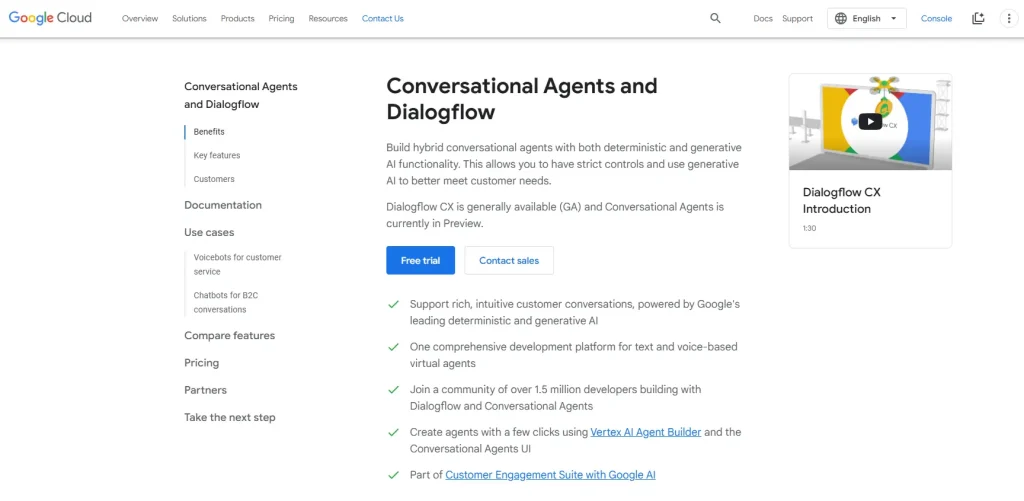Open the Overview menu
1024x501 pixels.
coord(140,18)
